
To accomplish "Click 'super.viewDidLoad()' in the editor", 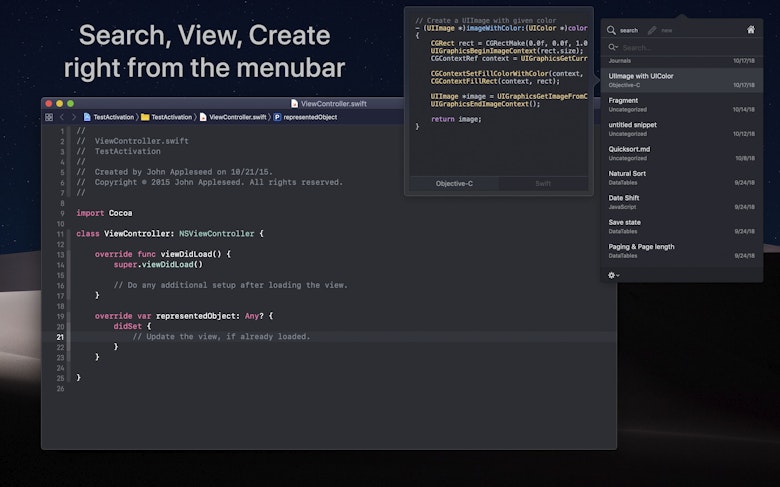I will (x=158, y=264).
